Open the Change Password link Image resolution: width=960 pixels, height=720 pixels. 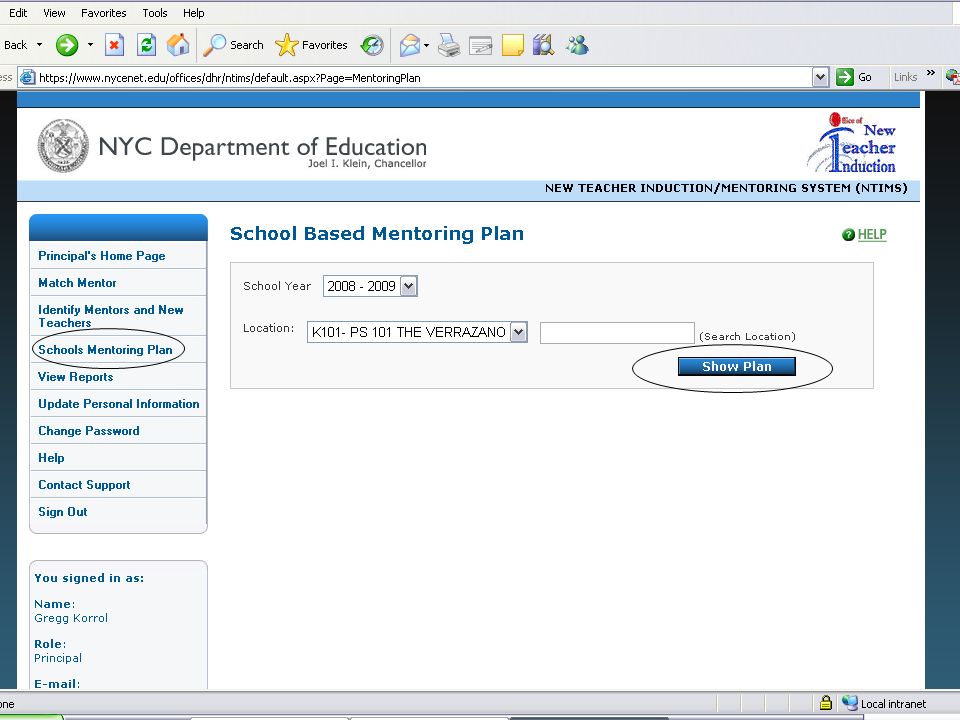89,430
